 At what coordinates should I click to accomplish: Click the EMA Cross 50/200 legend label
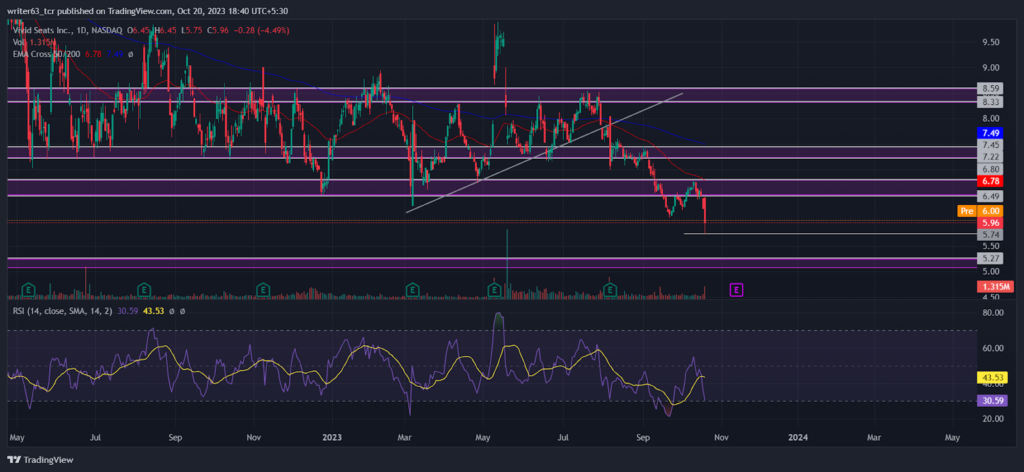pyautogui.click(x=44, y=53)
